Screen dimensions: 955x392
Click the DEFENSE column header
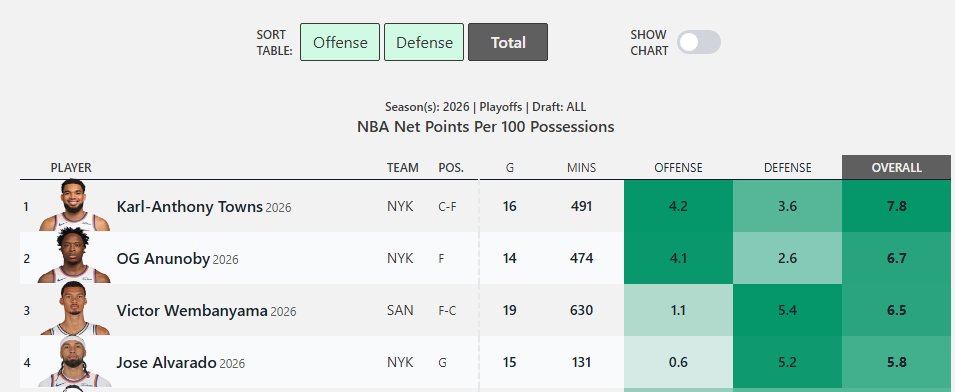coord(788,167)
